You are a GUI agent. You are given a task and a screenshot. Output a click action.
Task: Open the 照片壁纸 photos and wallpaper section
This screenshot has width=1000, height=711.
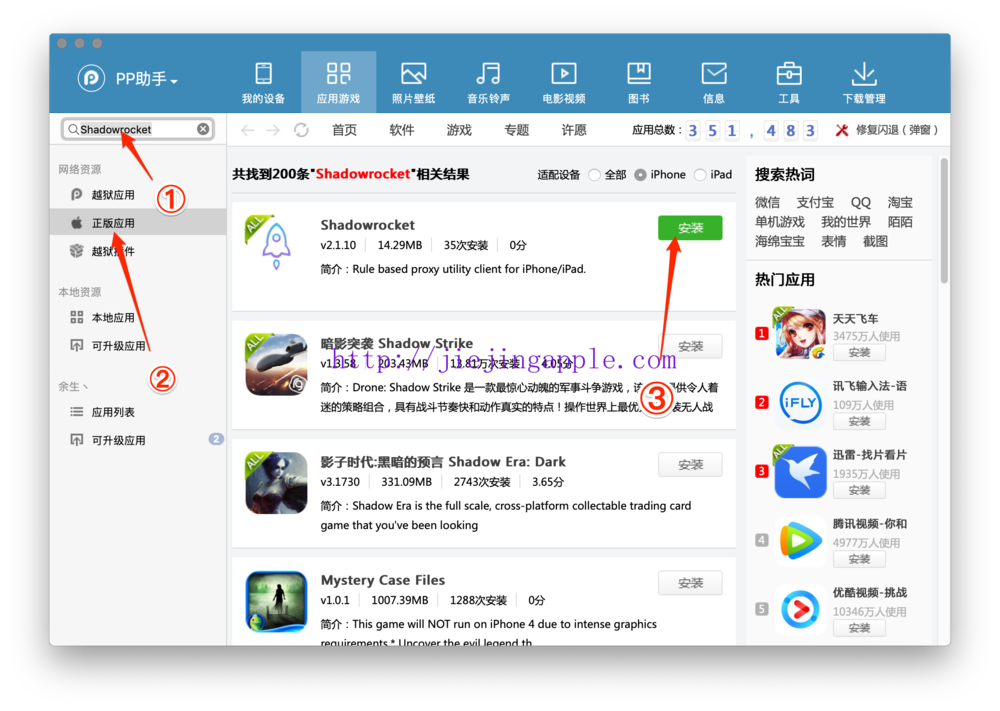tap(413, 83)
